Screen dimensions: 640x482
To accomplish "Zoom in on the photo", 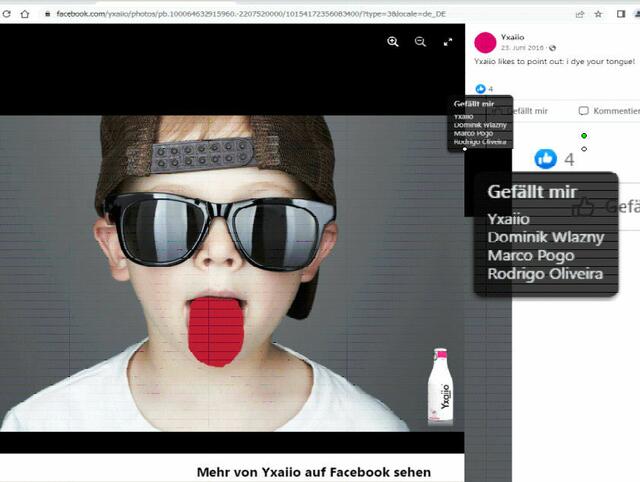I will (393, 42).
